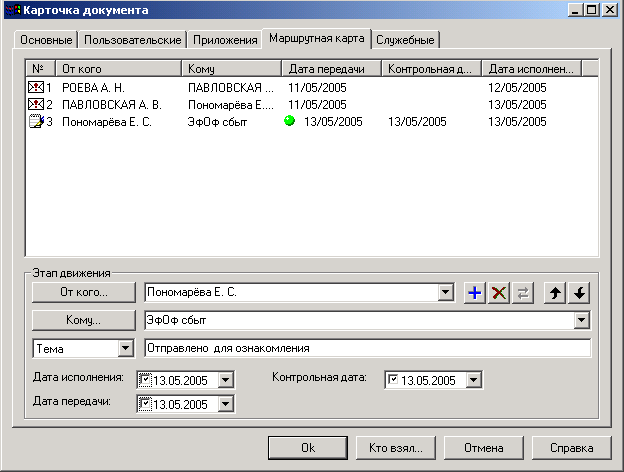Click the 12/05/2005 execution date cell

[x=517, y=88]
